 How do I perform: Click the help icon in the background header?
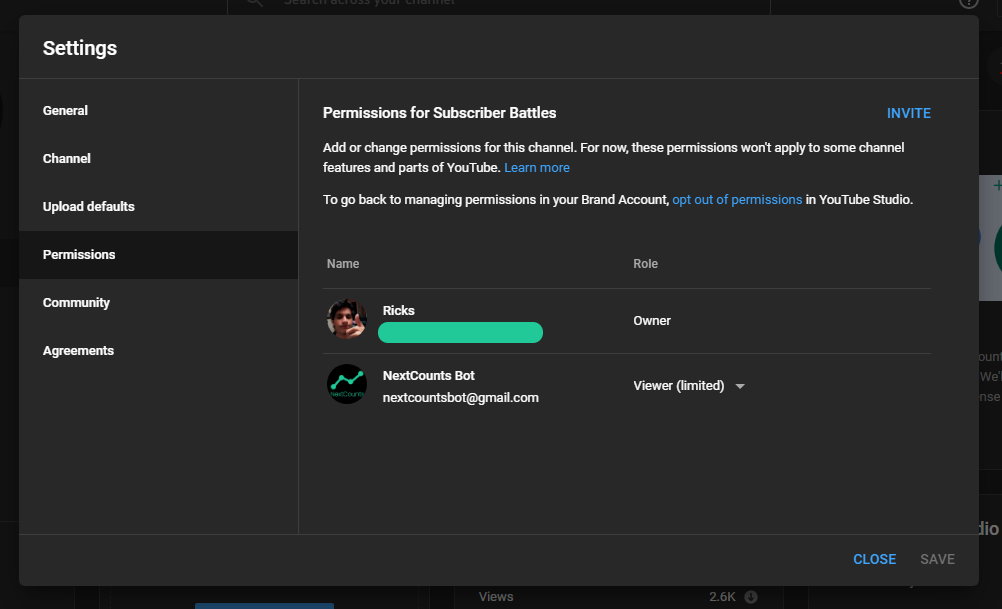click(x=968, y=3)
